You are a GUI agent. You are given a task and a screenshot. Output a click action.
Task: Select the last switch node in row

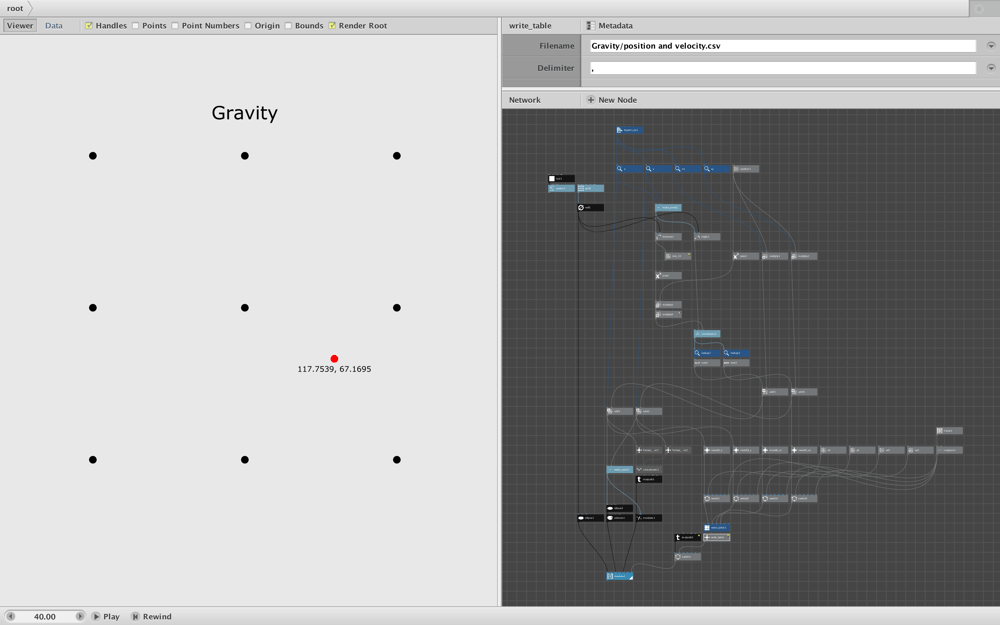(804, 498)
